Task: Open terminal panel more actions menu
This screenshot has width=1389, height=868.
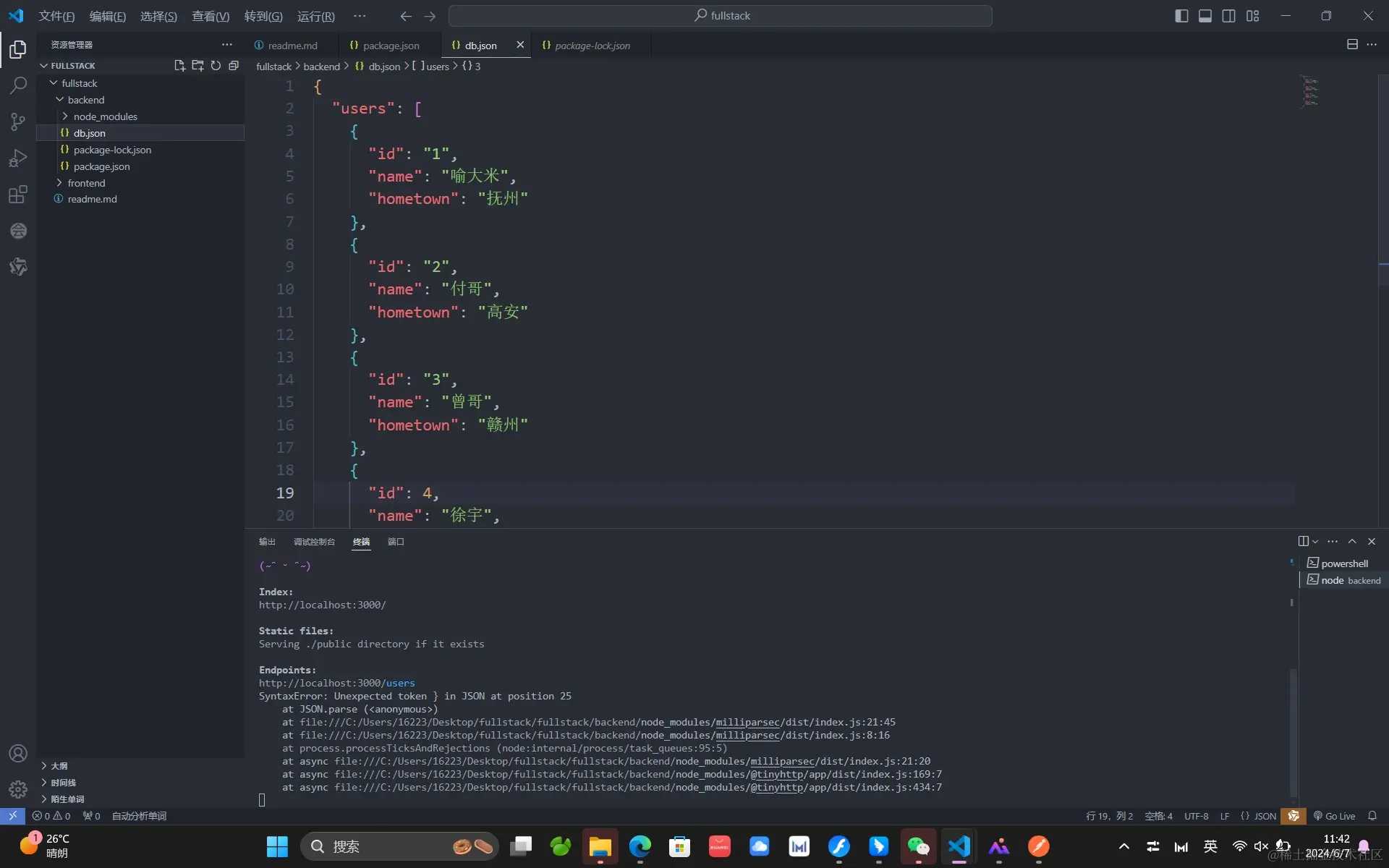Action: point(1333,541)
